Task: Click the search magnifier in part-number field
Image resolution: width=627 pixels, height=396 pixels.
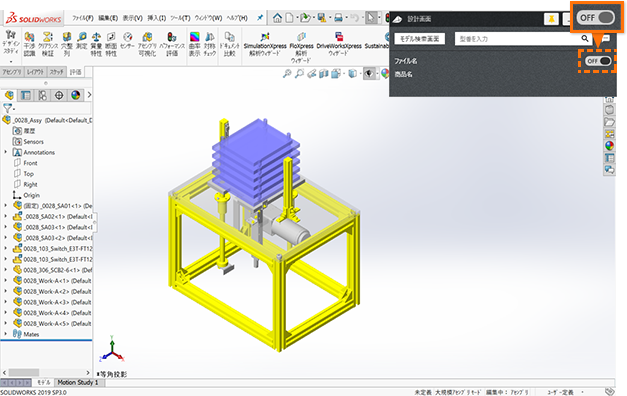Action: 585,38
